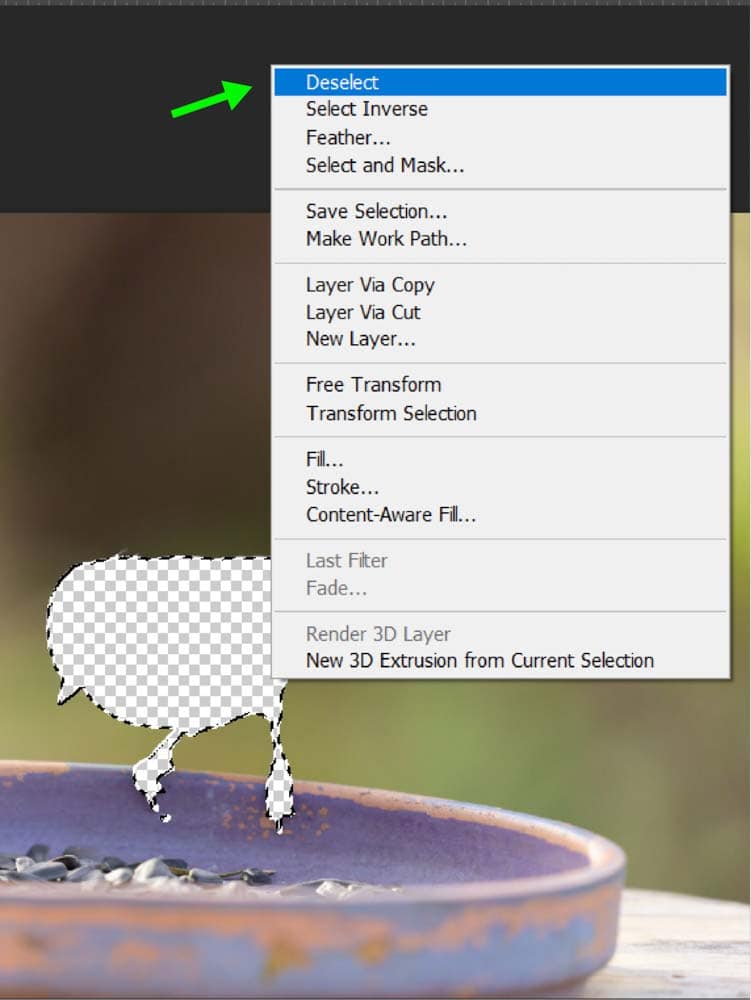Choose Deselect from the context menu
The image size is (751, 1000).
pos(500,82)
